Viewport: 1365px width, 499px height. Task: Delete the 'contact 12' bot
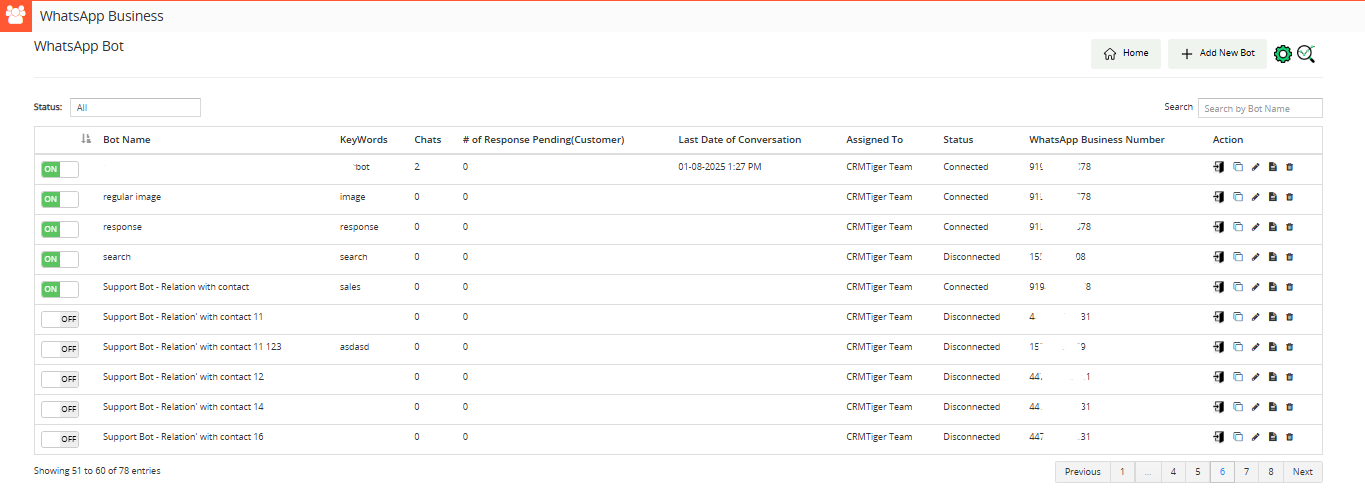point(1289,377)
